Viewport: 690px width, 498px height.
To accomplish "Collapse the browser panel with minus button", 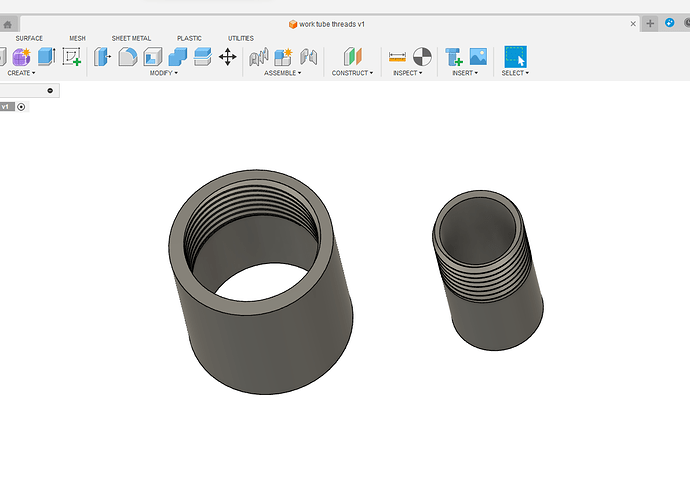I will pos(50,91).
